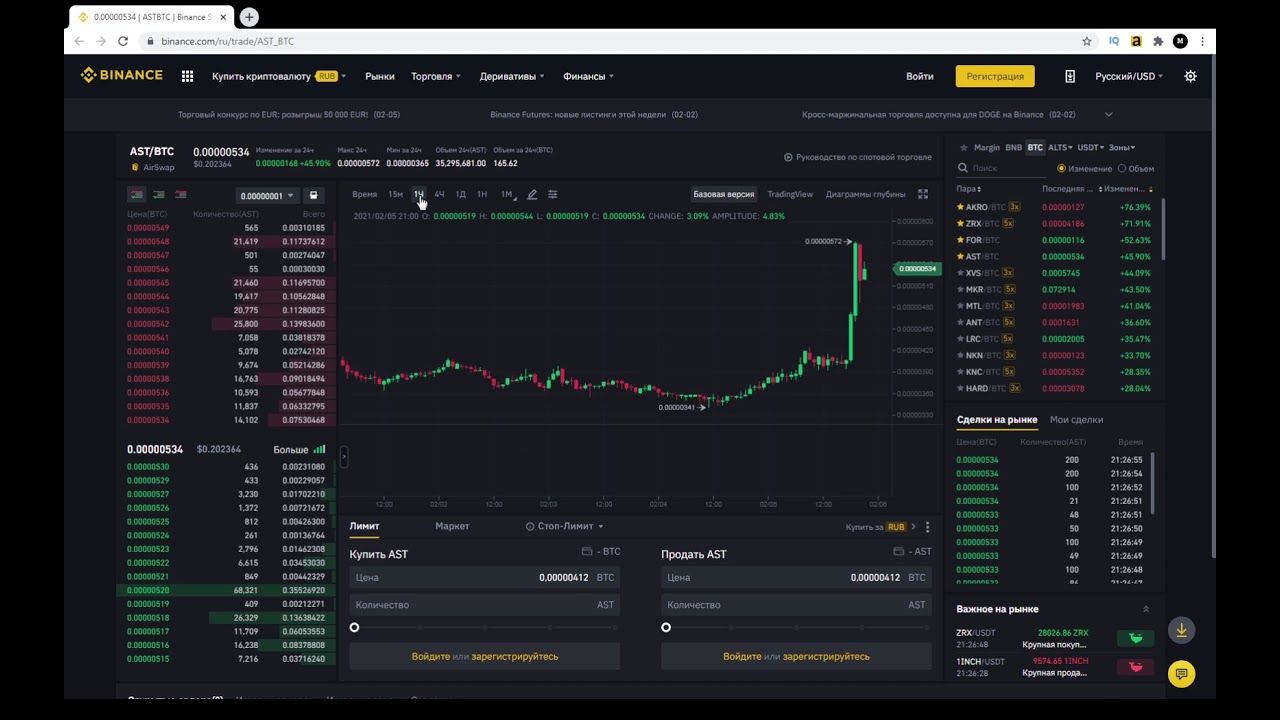Open a new browser tab
The height and width of the screenshot is (720, 1280).
click(249, 17)
